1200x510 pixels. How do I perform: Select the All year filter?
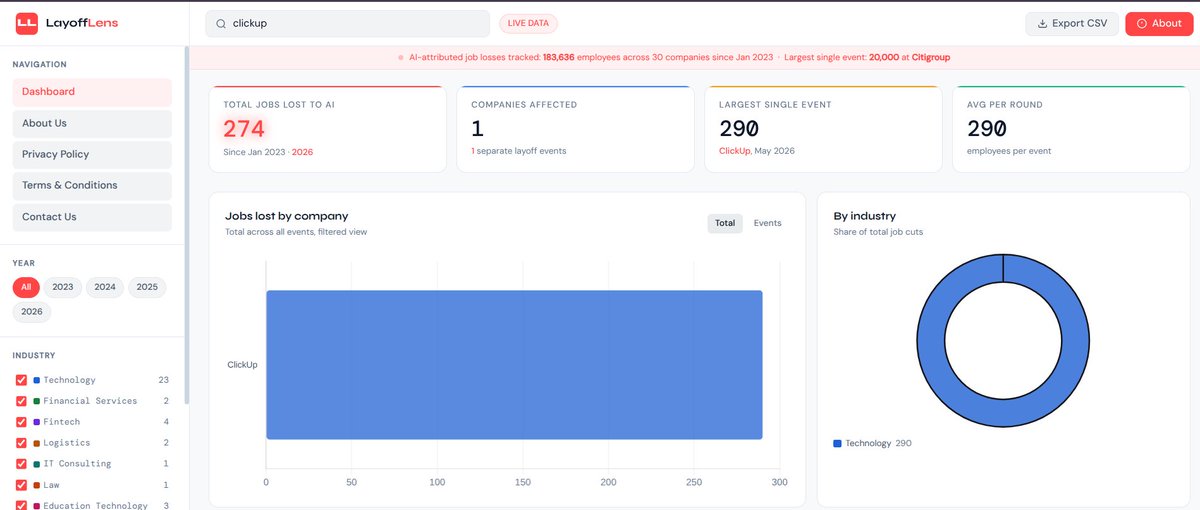(x=27, y=287)
